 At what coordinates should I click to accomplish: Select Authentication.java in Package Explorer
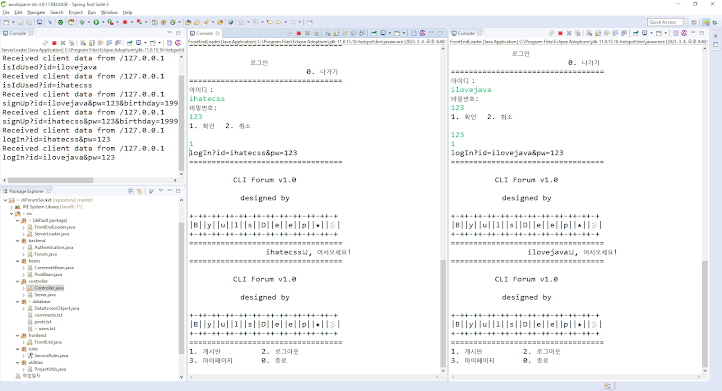[x=53, y=247]
